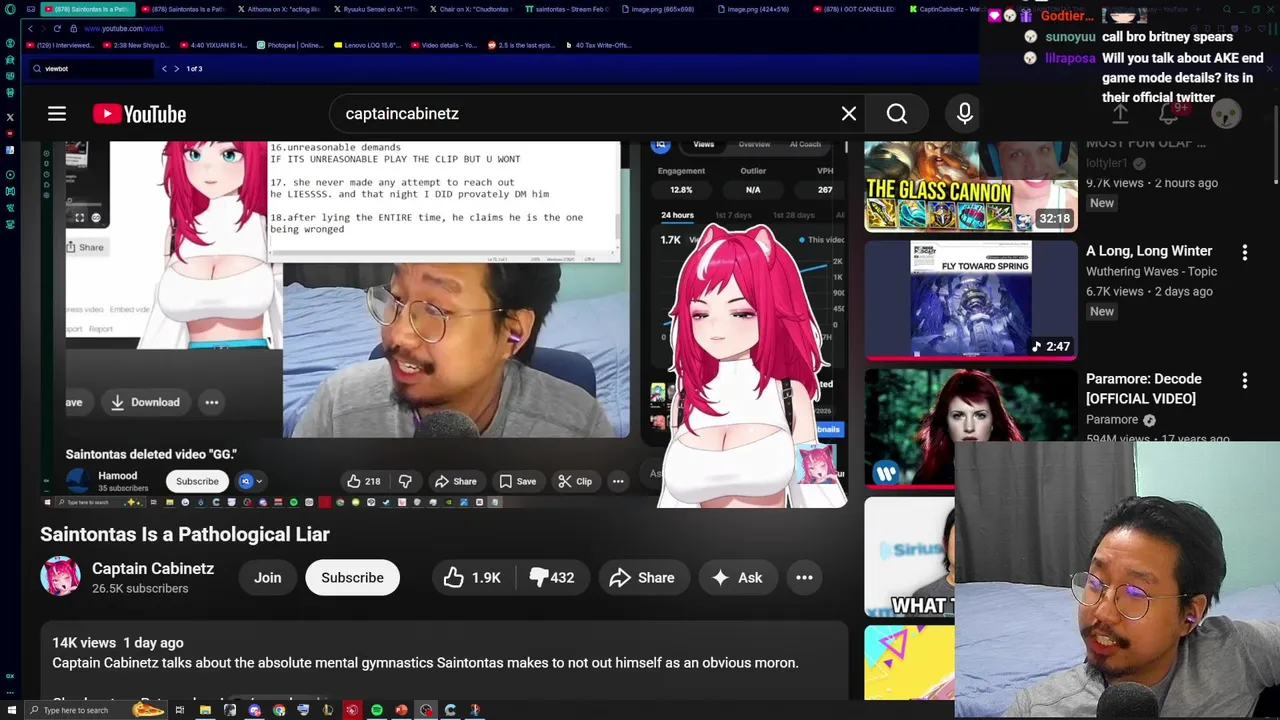Open notification bell dropdown beside Hamood Subscribe

tap(250, 481)
